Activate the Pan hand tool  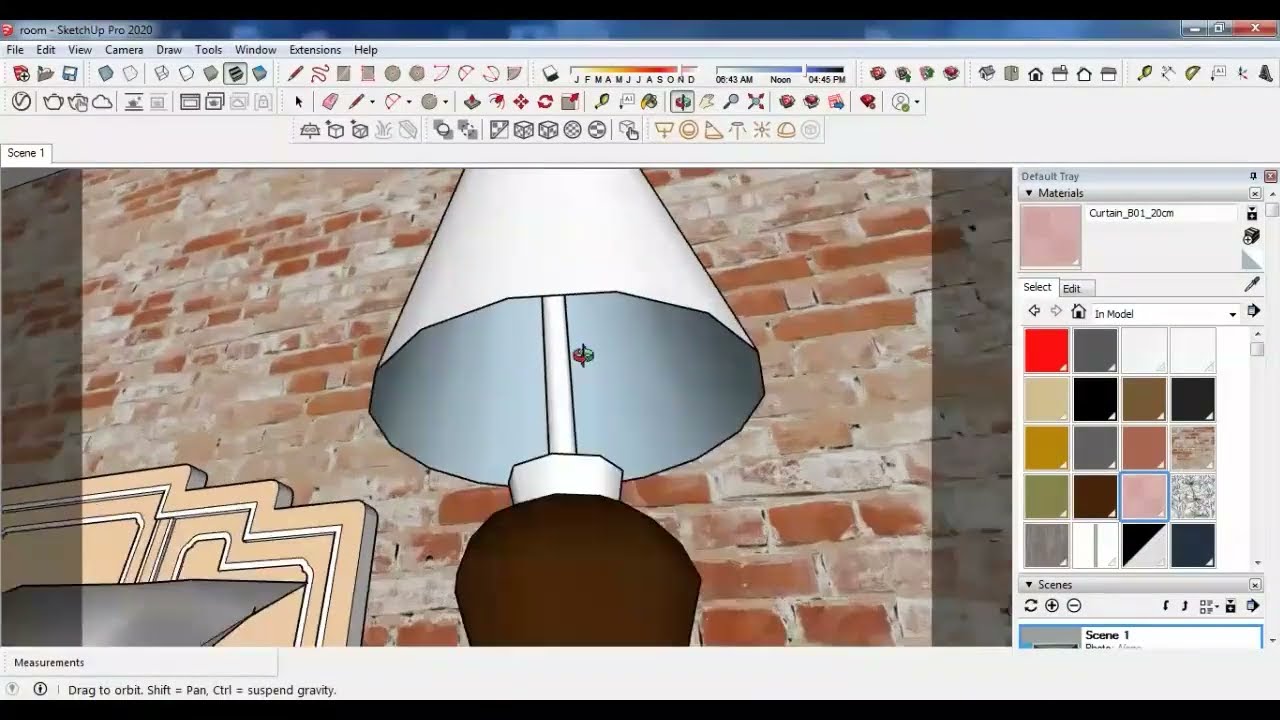tap(707, 101)
